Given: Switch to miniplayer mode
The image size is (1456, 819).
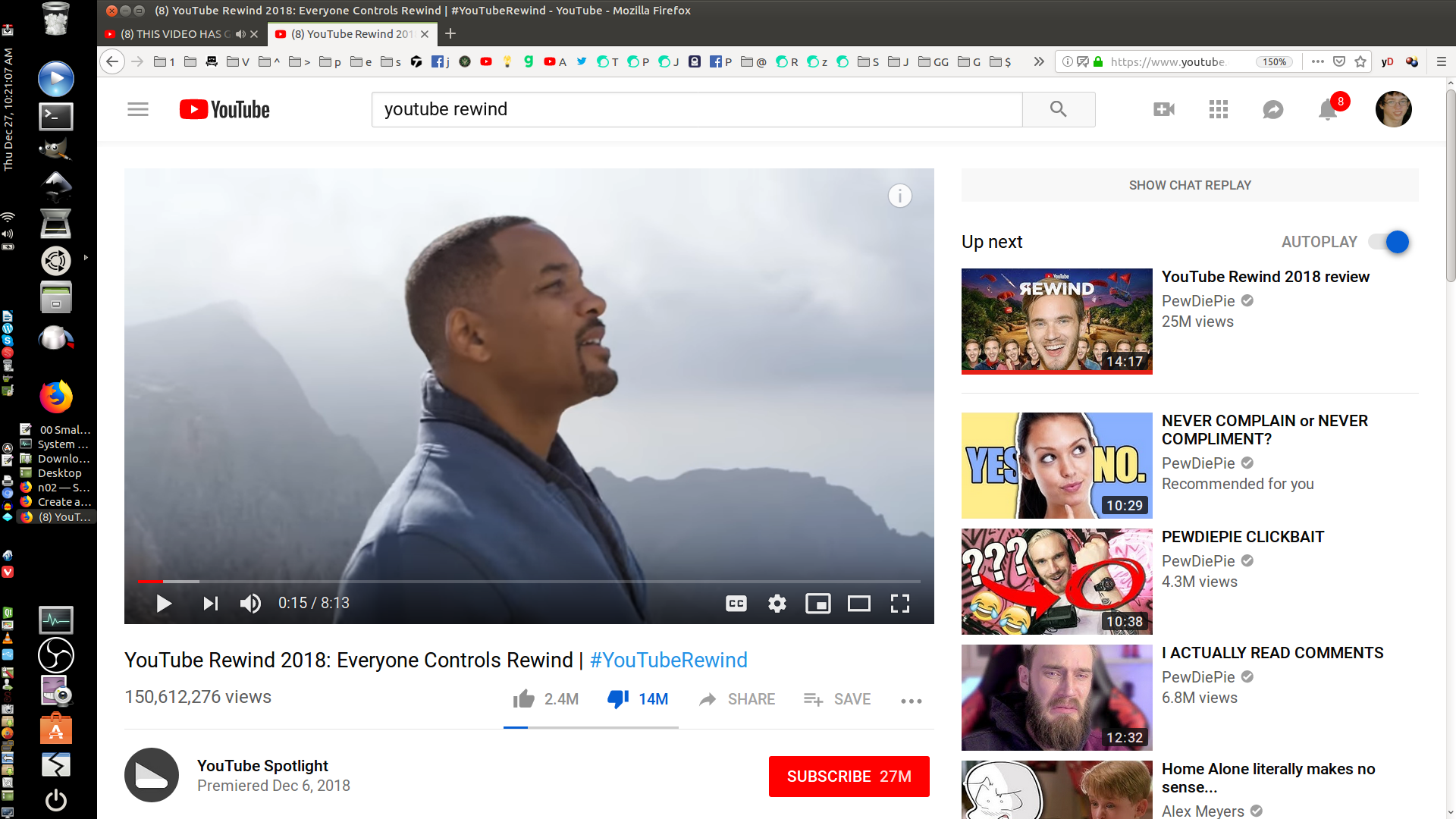Looking at the screenshot, I should [818, 604].
